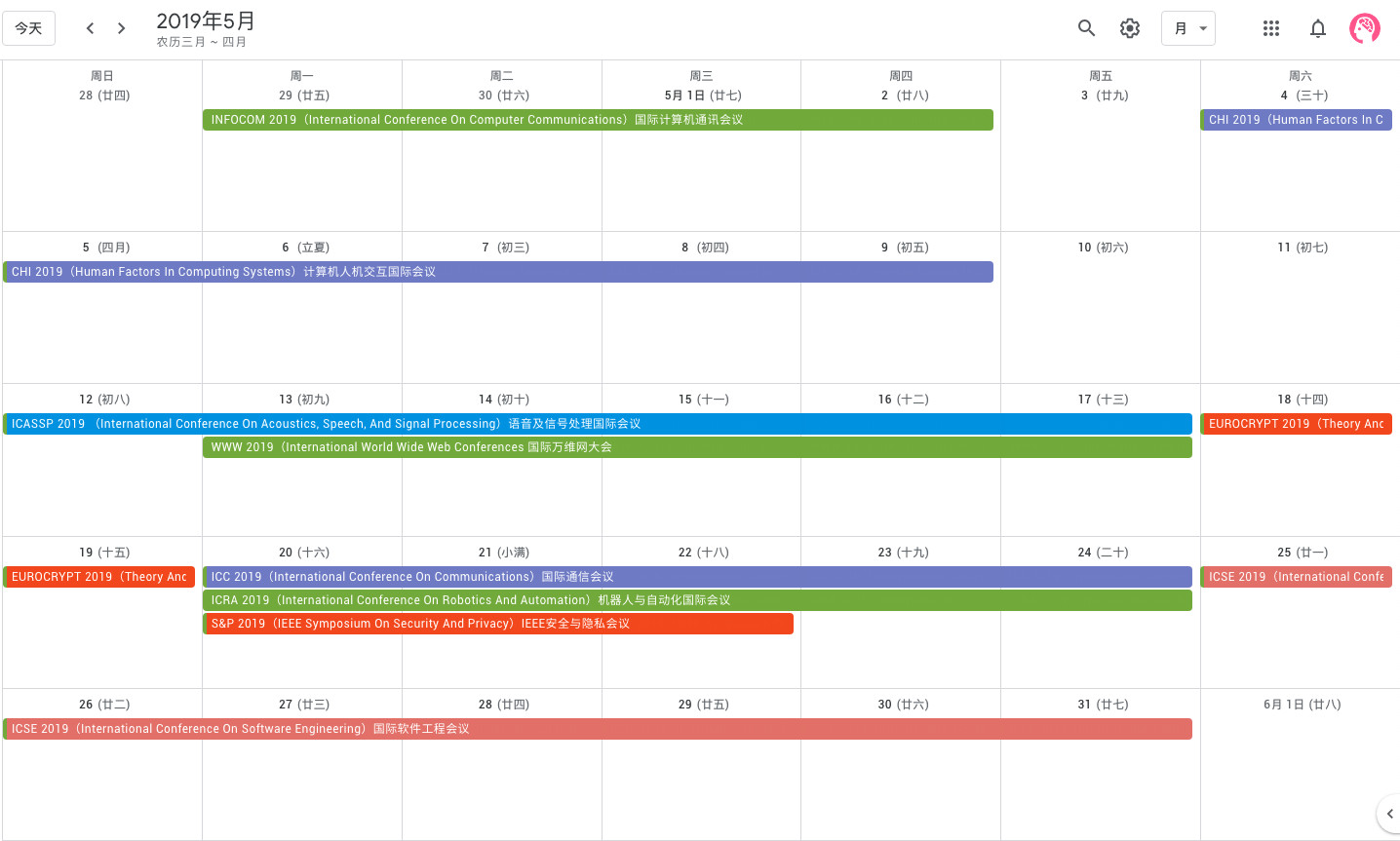Open calendar search
Screen dimensions: 1400x841
click(x=1087, y=28)
